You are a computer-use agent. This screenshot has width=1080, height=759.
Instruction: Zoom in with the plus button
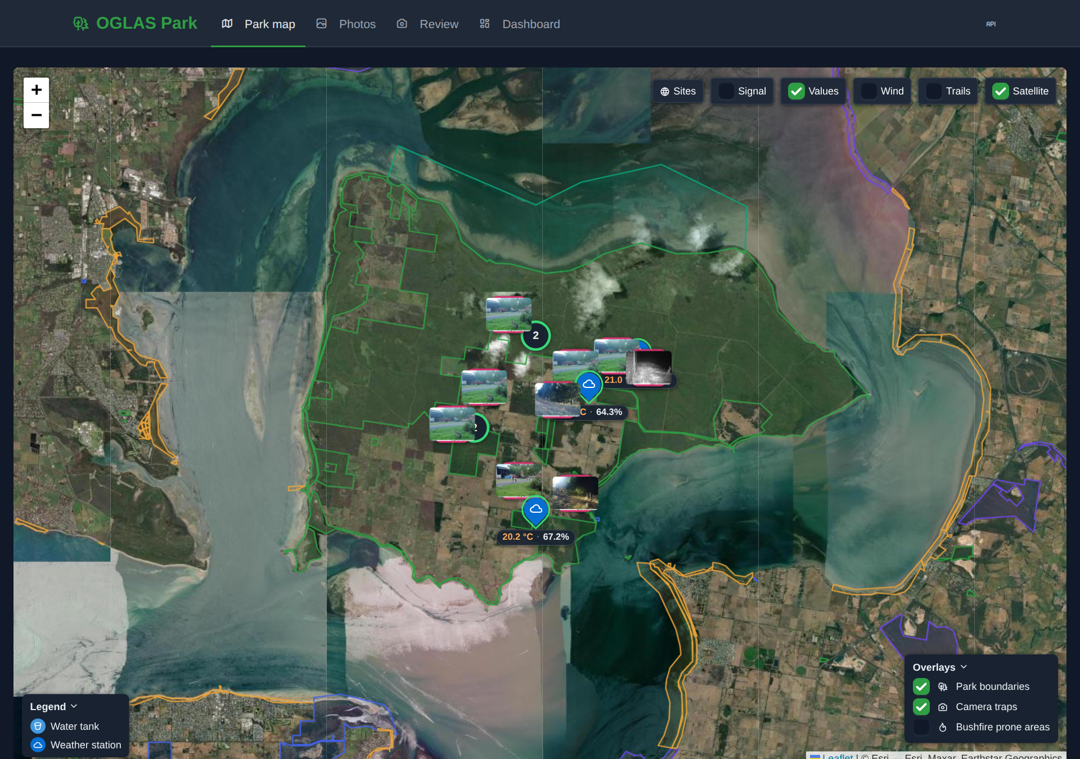(x=37, y=90)
